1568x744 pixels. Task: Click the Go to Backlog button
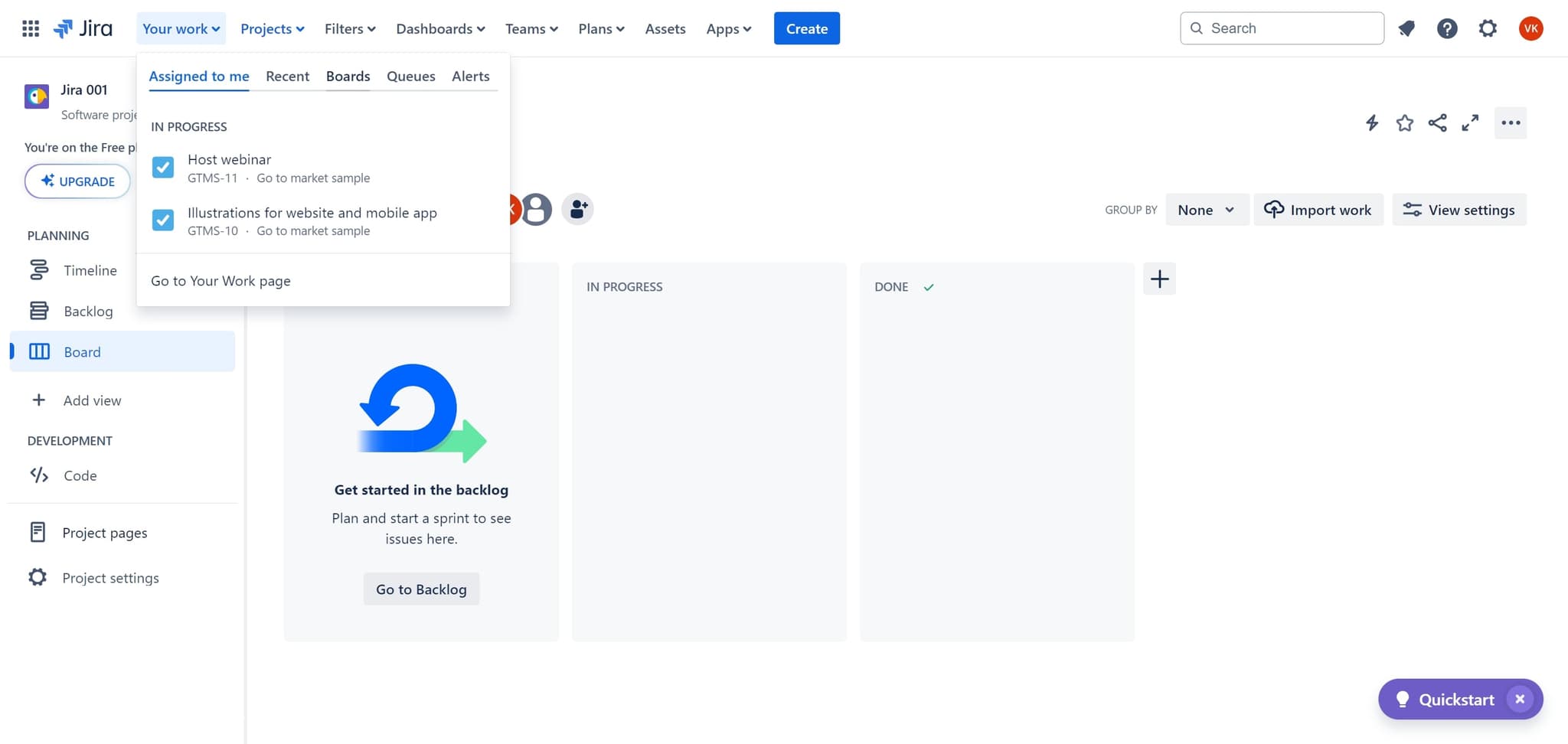click(421, 589)
